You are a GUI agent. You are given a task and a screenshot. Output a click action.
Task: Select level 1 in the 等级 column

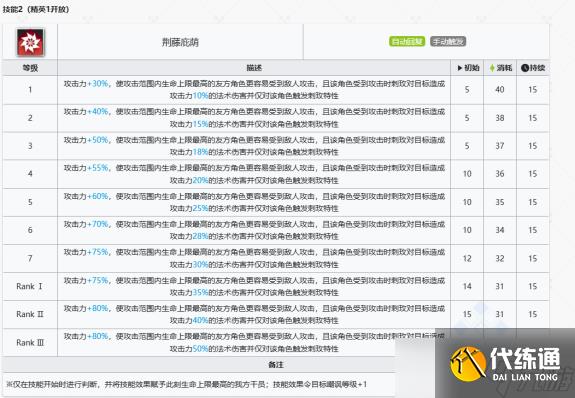pyautogui.click(x=30, y=90)
